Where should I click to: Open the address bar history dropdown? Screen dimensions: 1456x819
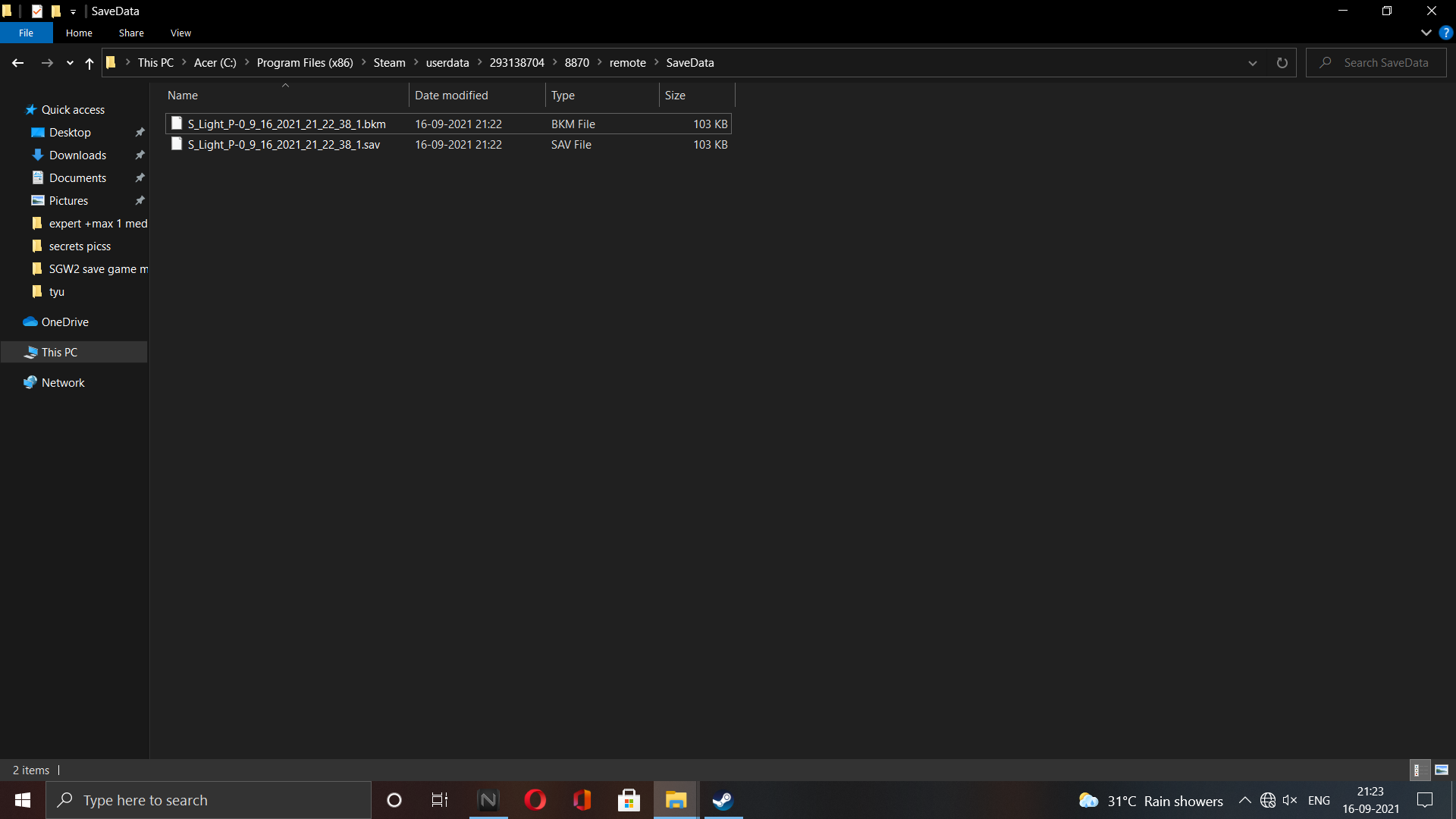tap(1253, 63)
